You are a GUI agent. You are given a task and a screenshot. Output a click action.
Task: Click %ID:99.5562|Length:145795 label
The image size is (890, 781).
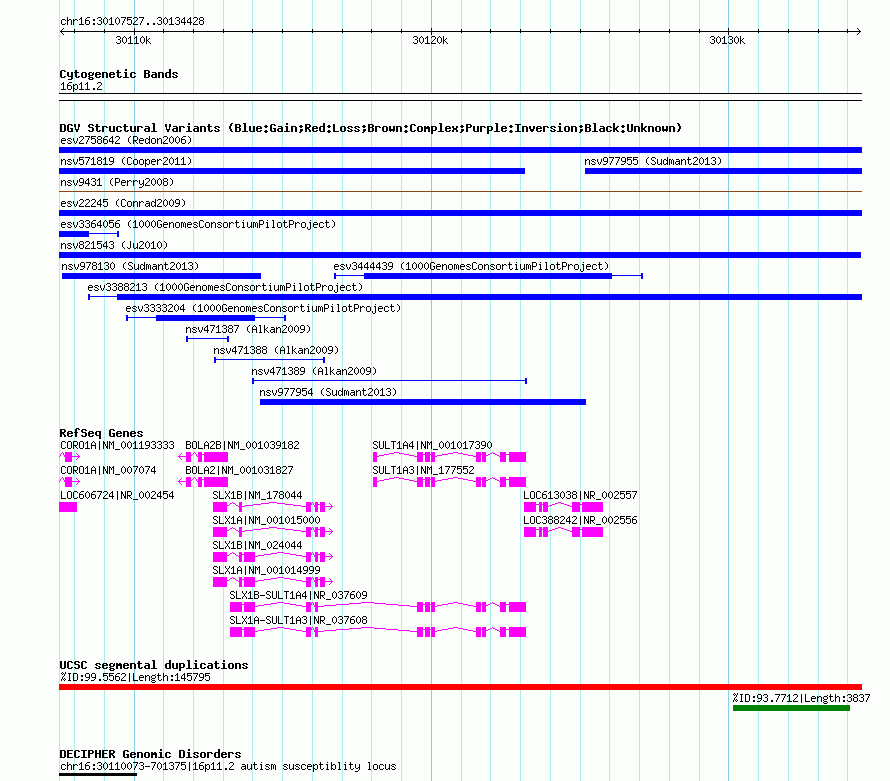[x=135, y=678]
